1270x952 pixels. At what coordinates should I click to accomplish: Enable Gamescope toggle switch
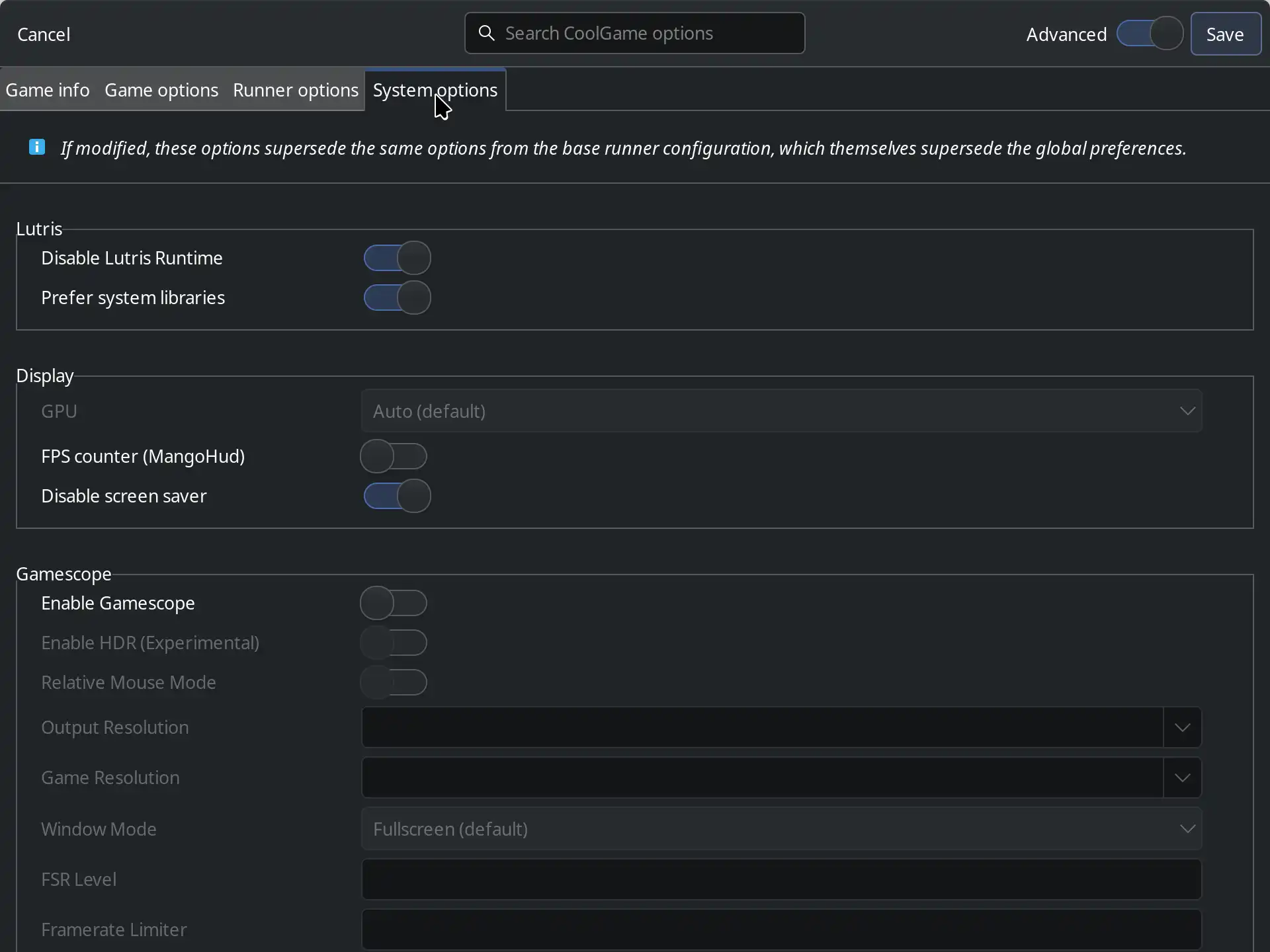(394, 603)
